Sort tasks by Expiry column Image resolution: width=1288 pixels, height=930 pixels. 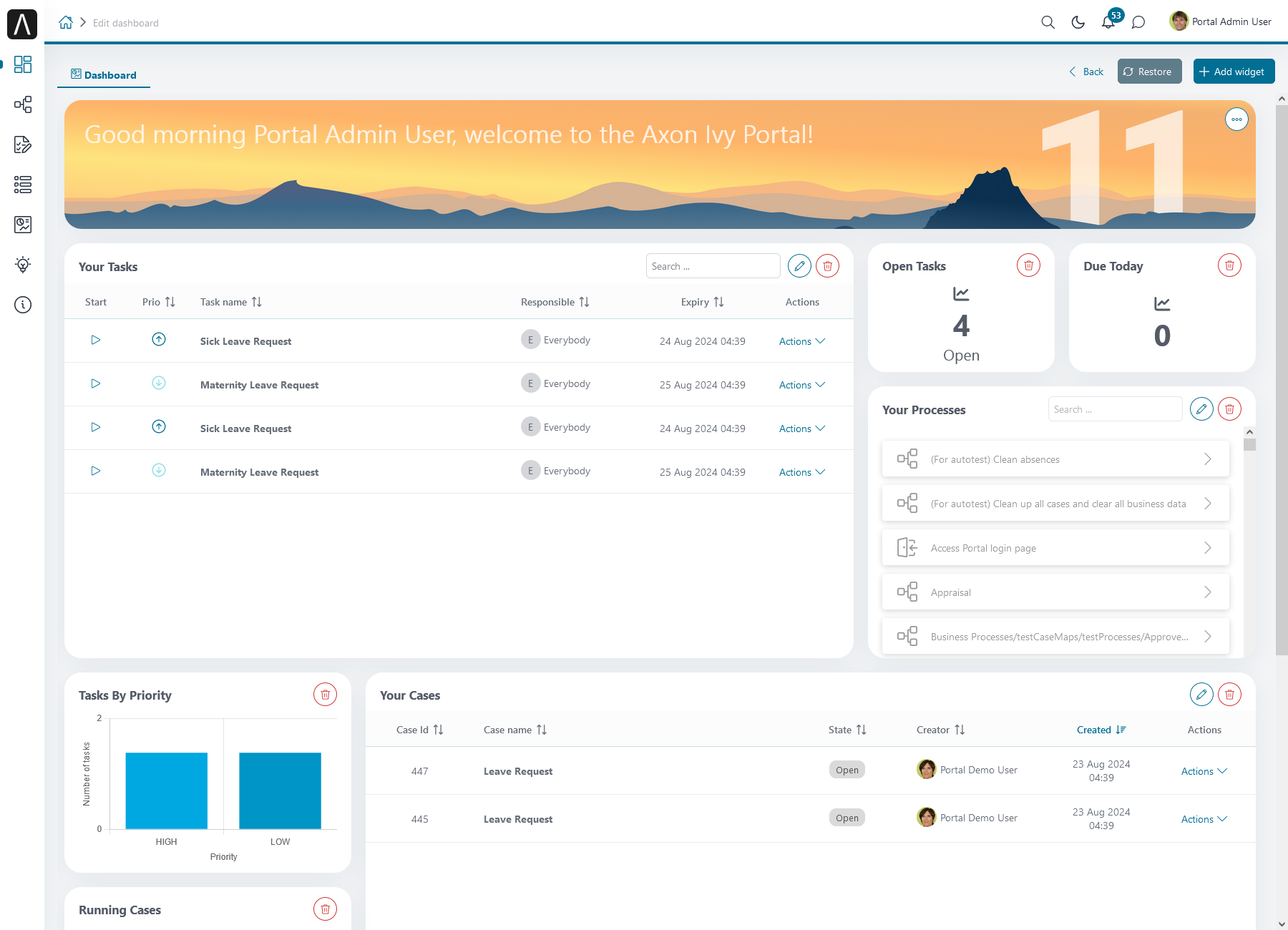coord(718,302)
